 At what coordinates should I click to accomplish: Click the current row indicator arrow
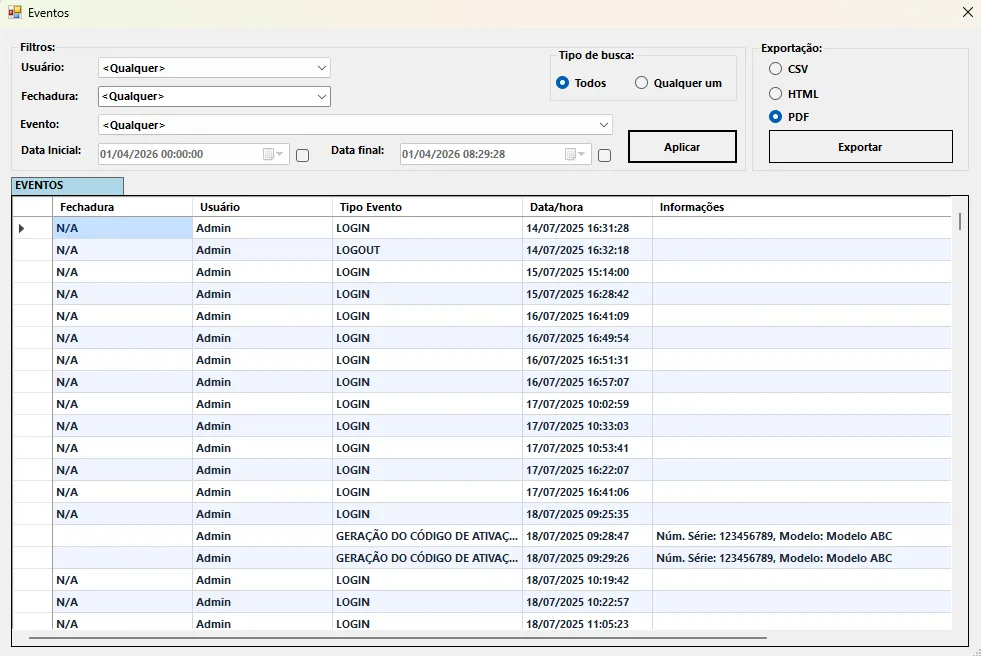[21, 228]
